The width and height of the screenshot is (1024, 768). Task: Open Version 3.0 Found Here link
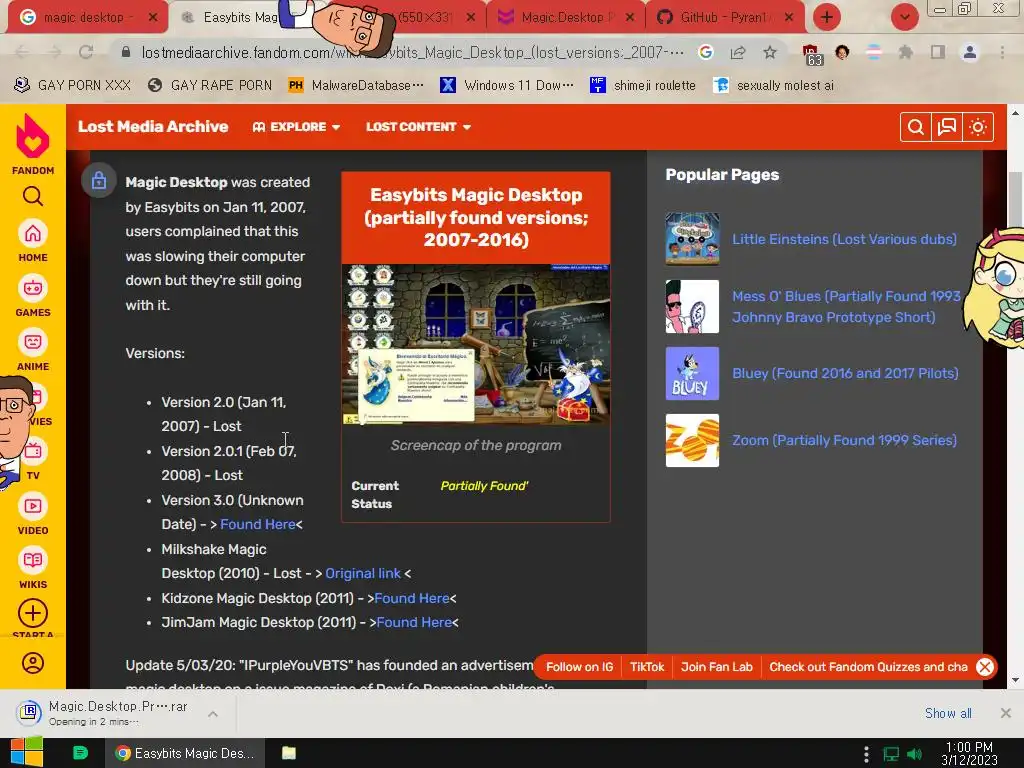(x=258, y=524)
